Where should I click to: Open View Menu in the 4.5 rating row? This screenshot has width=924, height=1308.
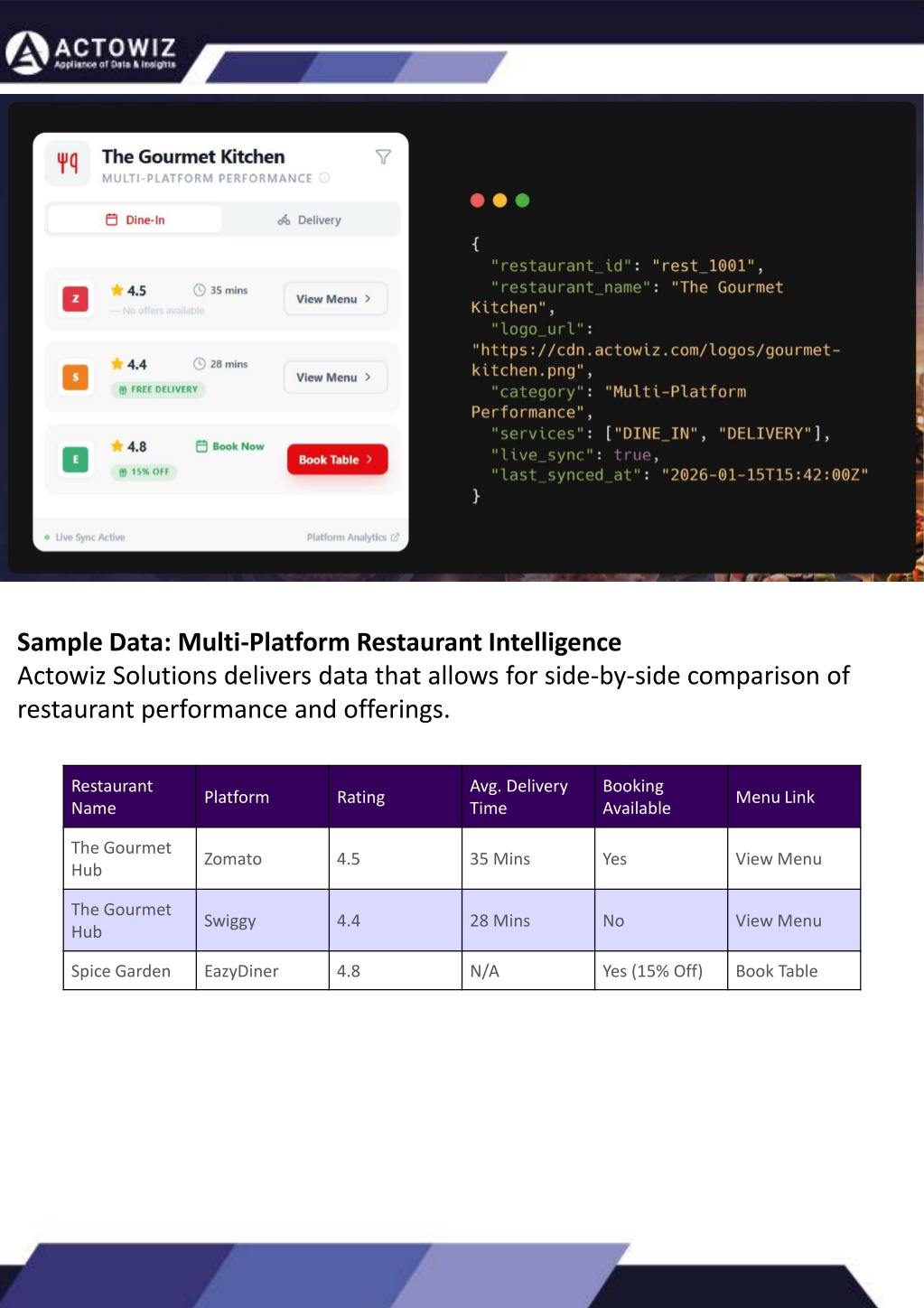pos(334,299)
